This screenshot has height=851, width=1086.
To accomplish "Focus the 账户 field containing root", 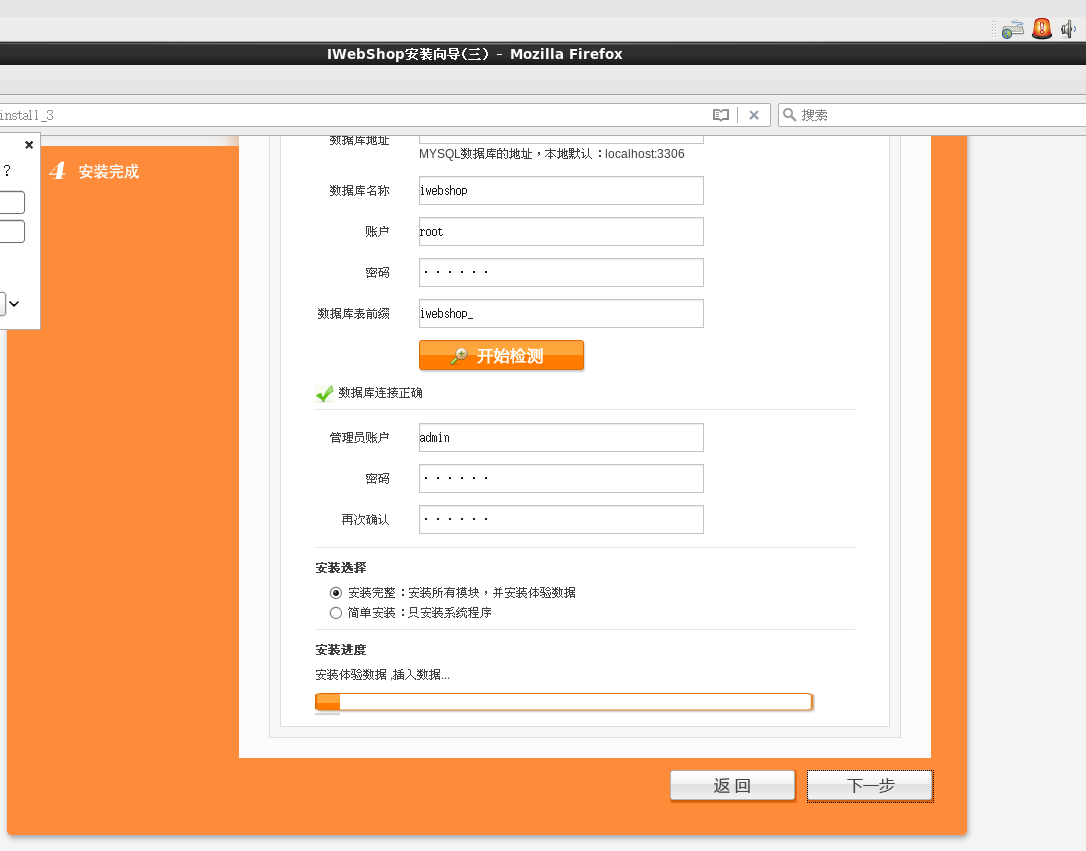I will pyautogui.click(x=561, y=231).
